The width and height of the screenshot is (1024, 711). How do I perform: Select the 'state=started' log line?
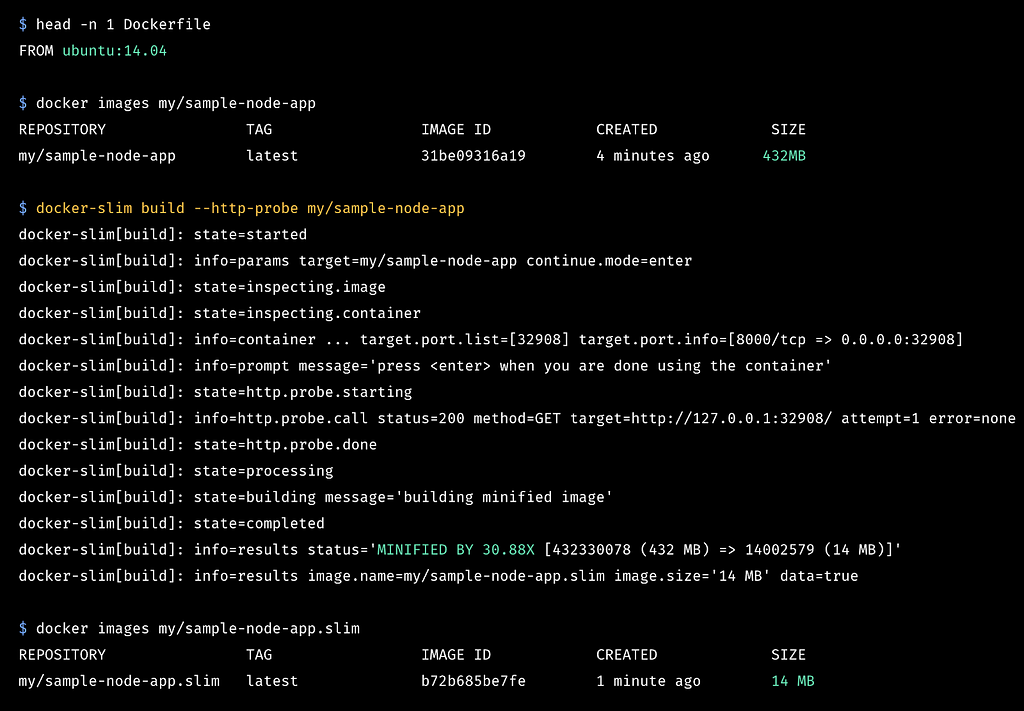(x=250, y=234)
